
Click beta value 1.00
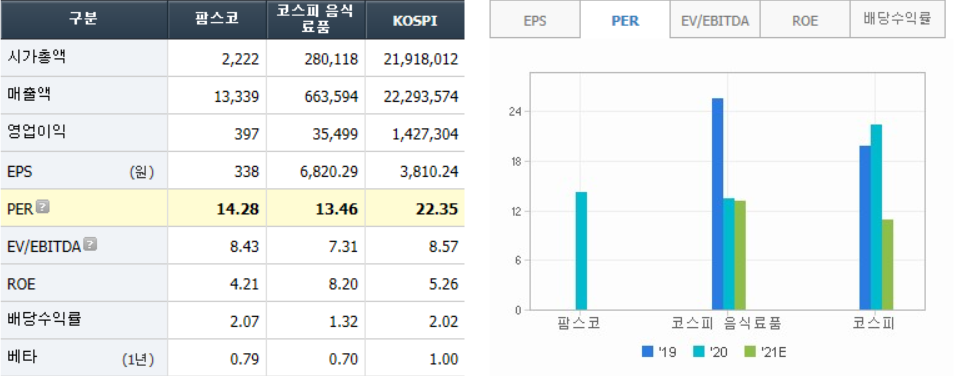pos(443,360)
